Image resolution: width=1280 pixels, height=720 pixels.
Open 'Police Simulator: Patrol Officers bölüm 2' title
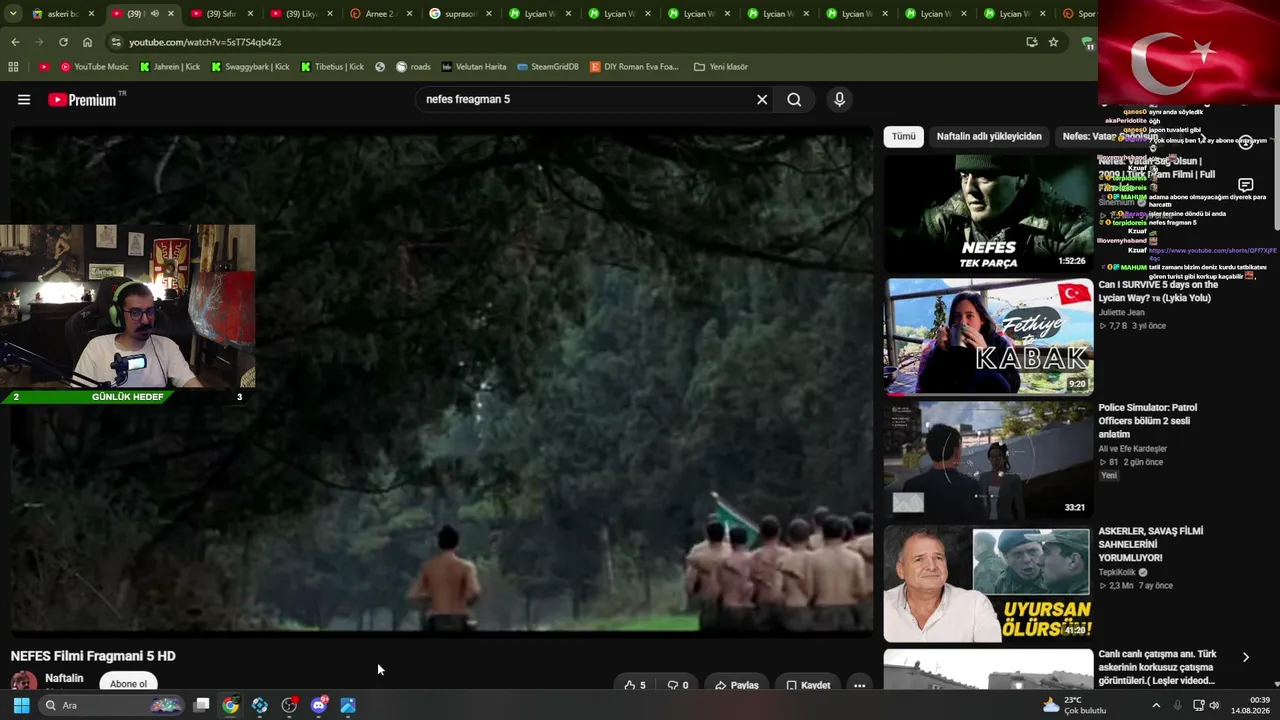click(x=1148, y=421)
